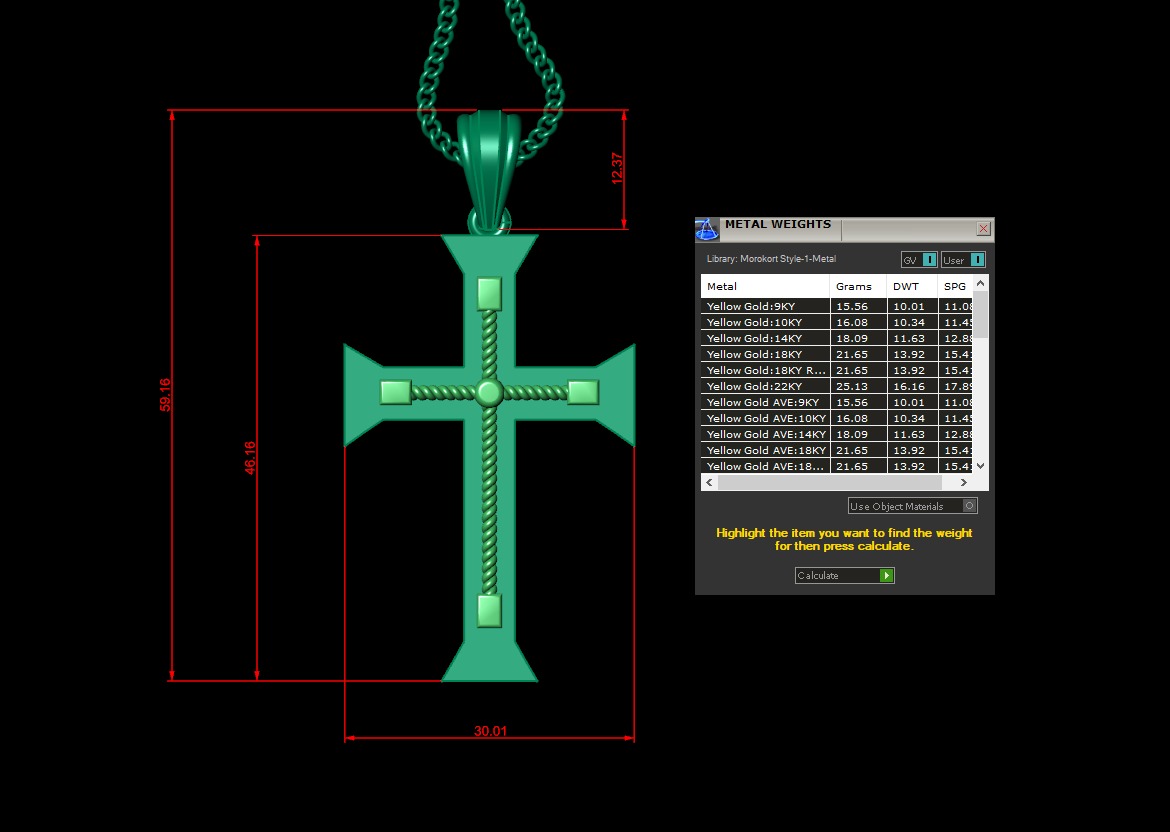The height and width of the screenshot is (832, 1170).
Task: Click the 46.16 cross height dimension
Action: coord(250,457)
